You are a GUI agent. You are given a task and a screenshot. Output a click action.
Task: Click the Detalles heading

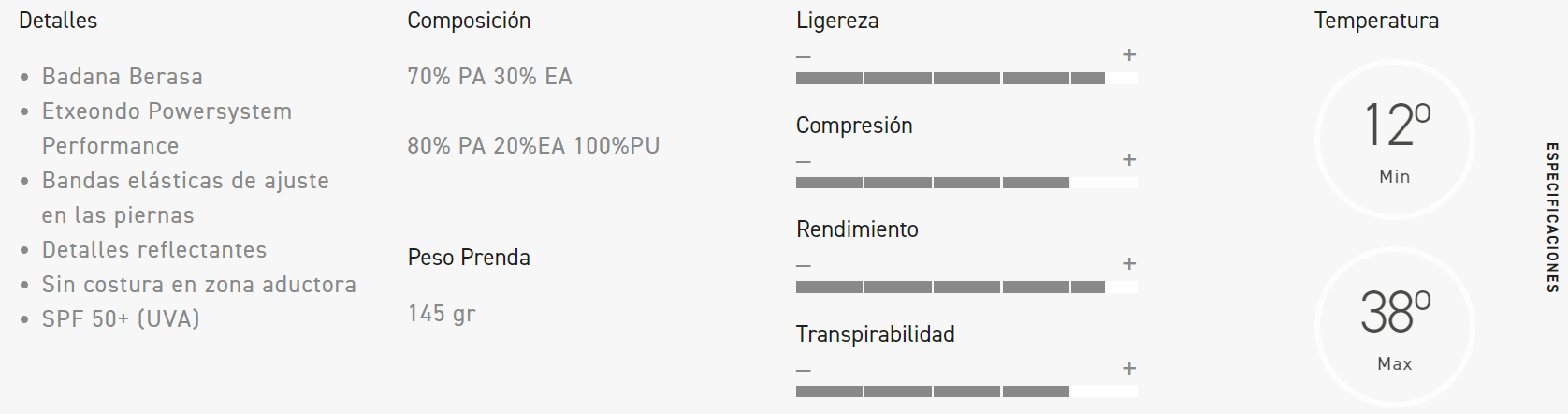point(58,21)
